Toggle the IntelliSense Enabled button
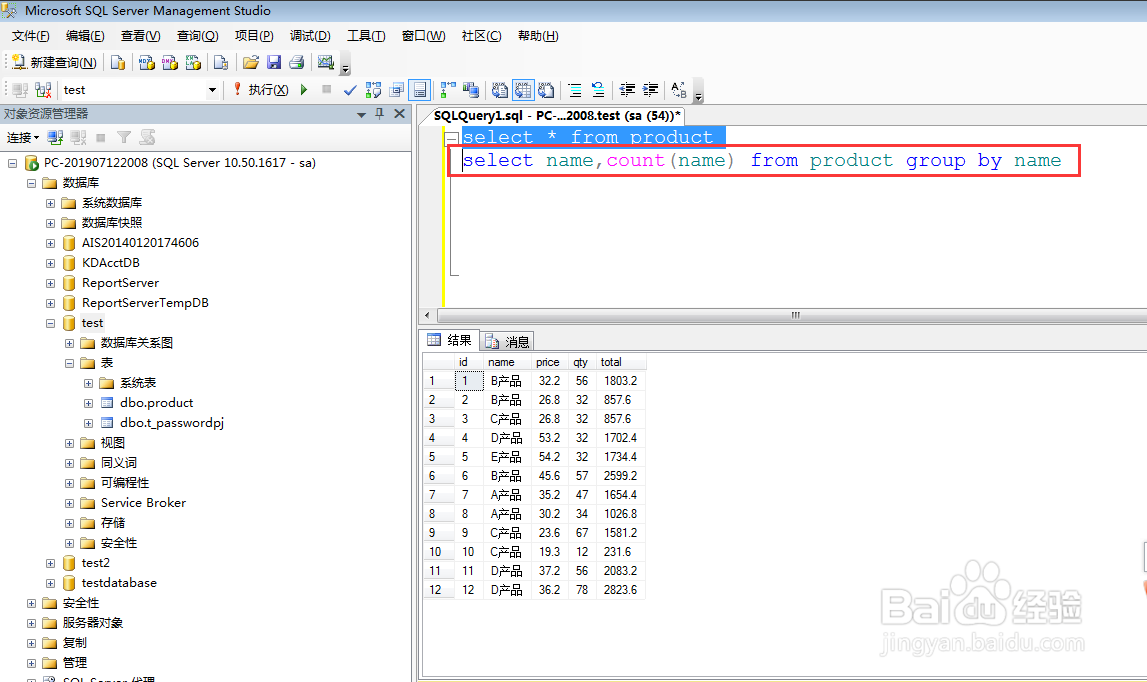1147x682 pixels. 419,90
